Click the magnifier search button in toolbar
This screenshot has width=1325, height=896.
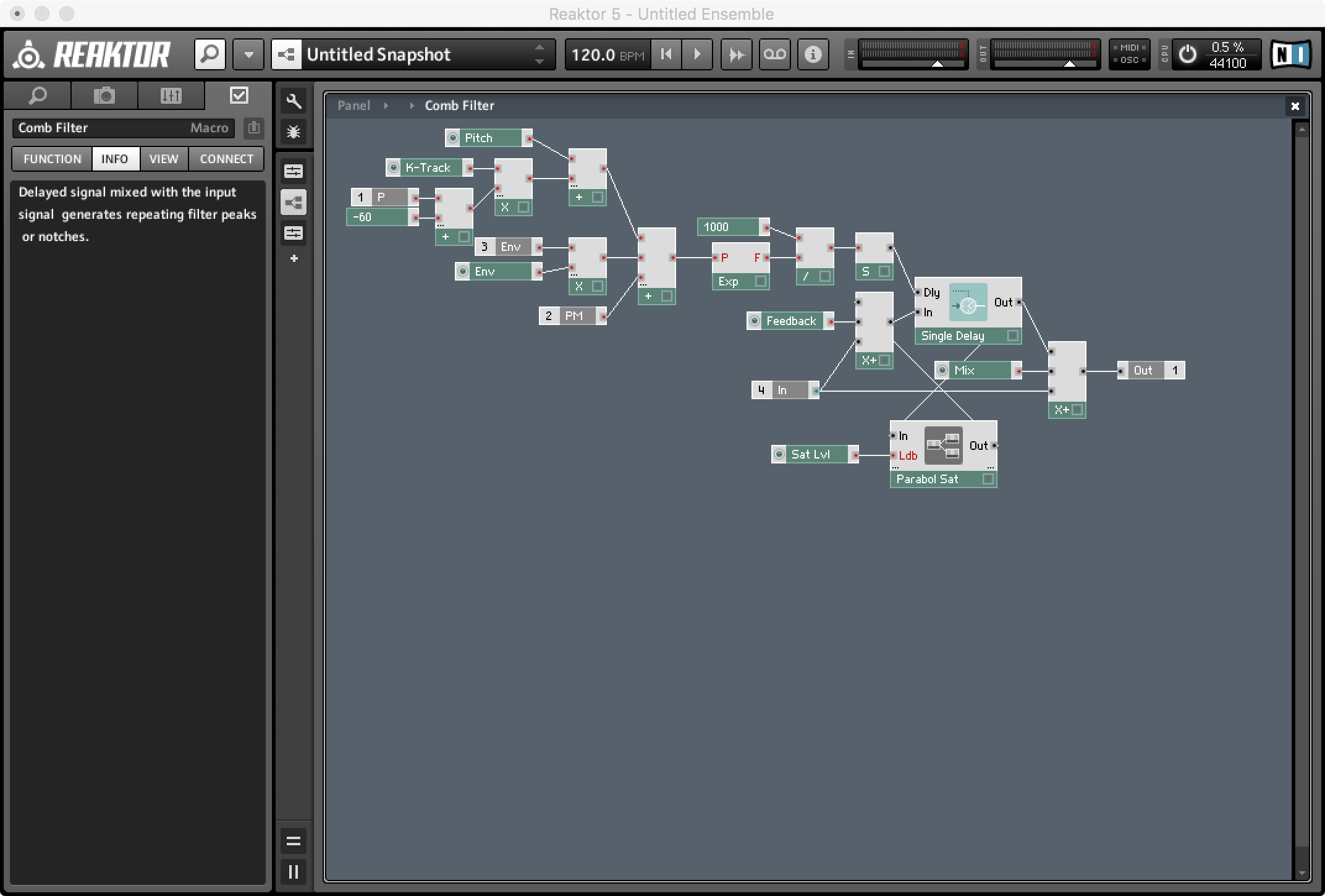pyautogui.click(x=210, y=54)
